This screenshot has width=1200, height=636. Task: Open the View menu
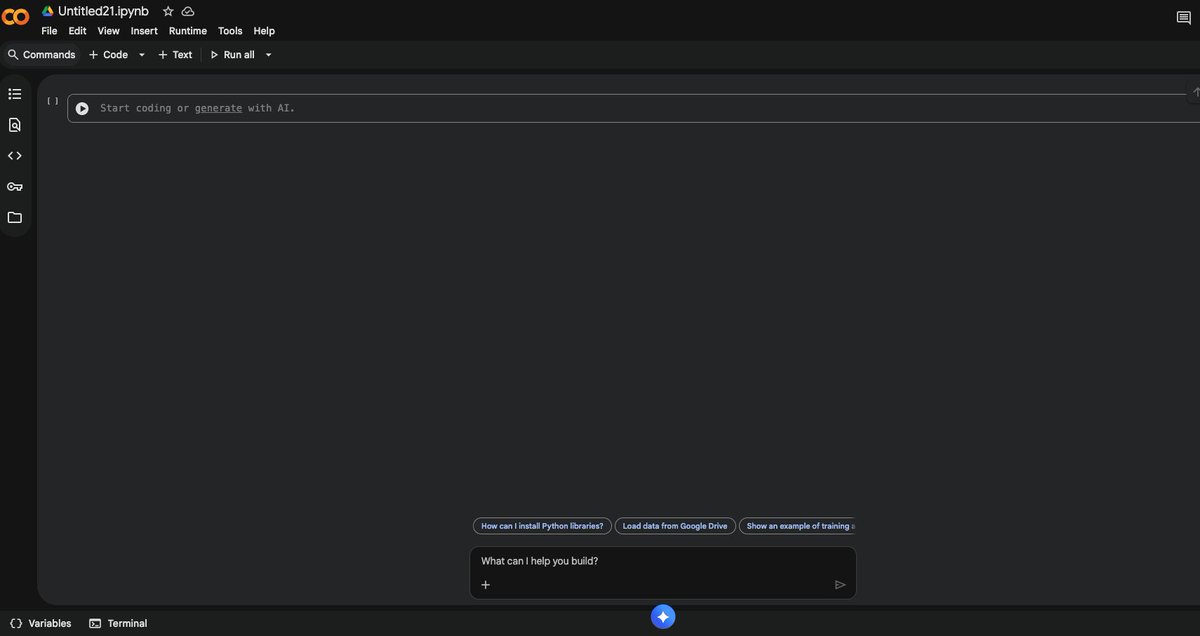click(x=108, y=31)
